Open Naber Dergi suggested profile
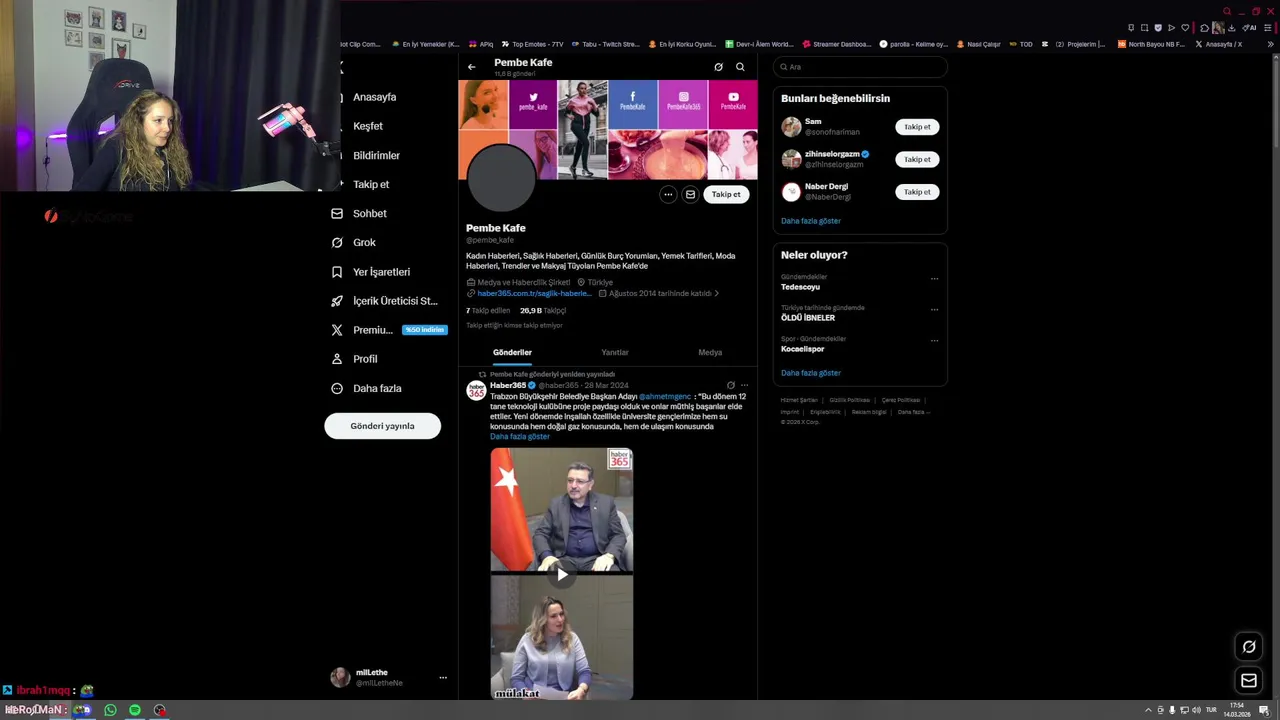Screen dimensions: 1280x720 click(x=826, y=186)
